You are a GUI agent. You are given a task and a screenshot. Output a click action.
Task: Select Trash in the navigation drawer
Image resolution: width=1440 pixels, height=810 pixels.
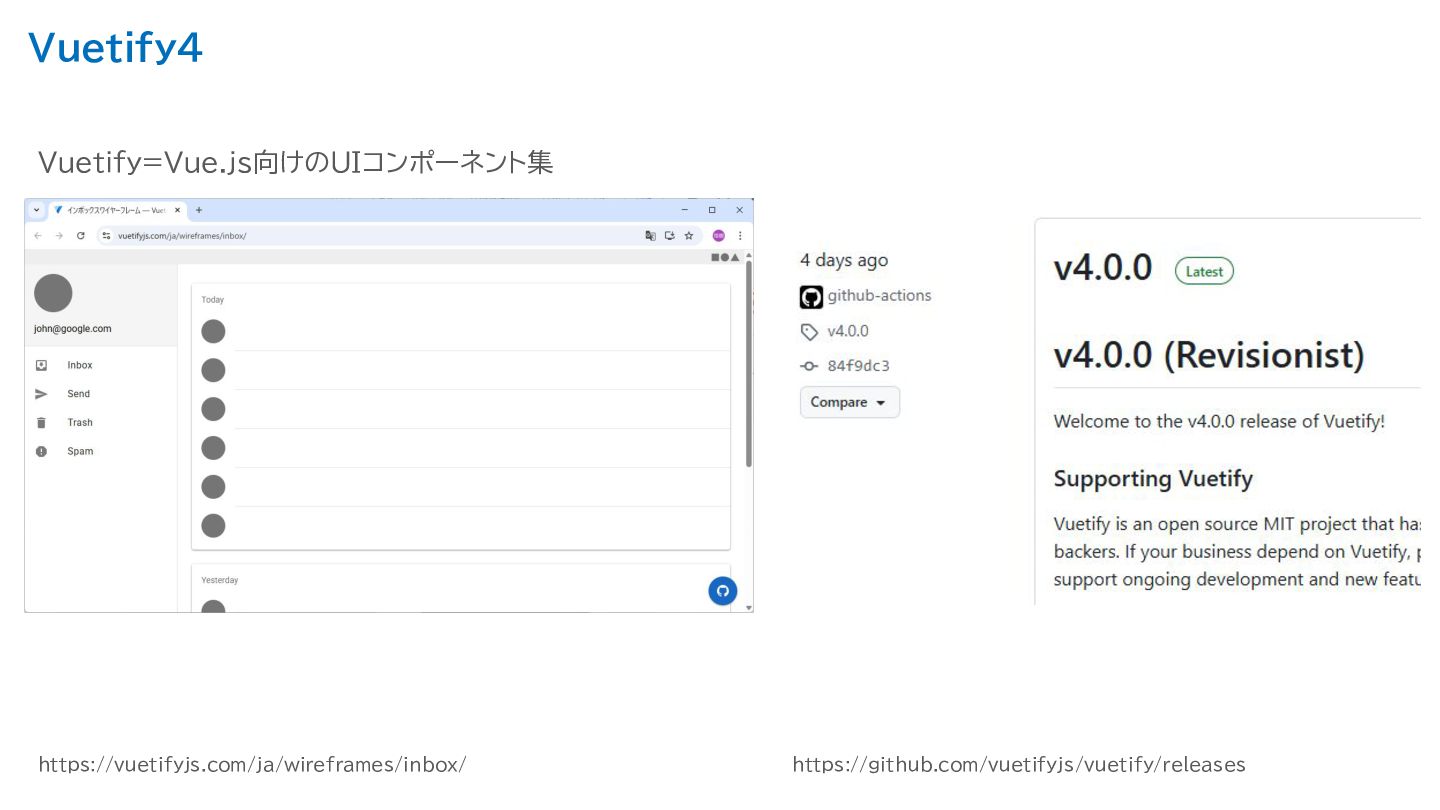coord(101,423)
